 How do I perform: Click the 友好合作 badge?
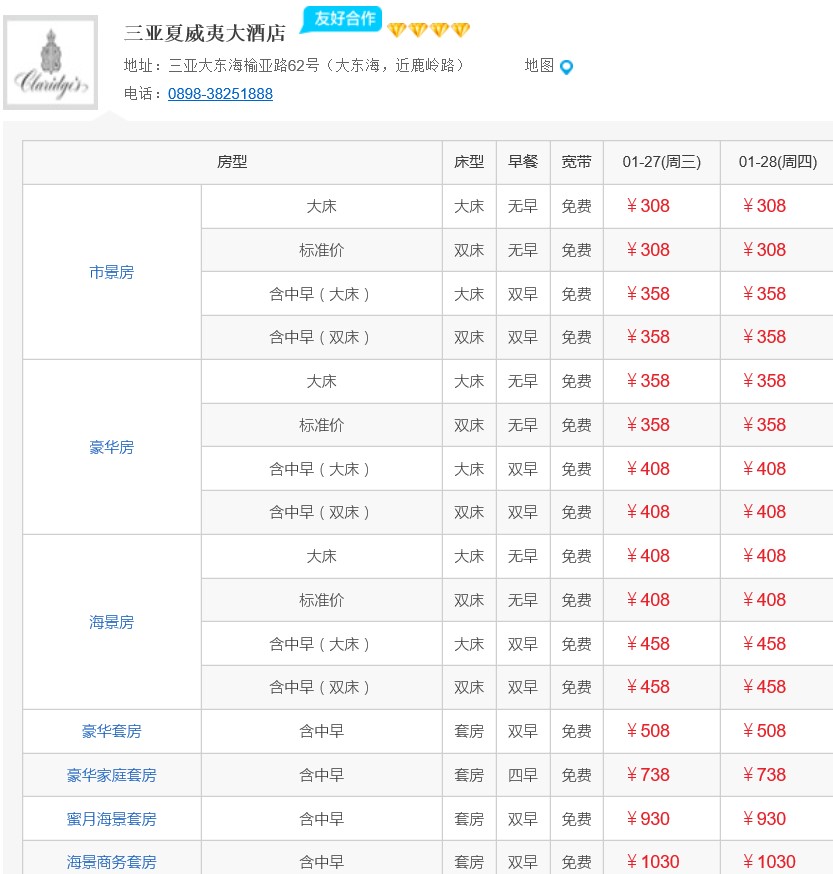click(344, 19)
